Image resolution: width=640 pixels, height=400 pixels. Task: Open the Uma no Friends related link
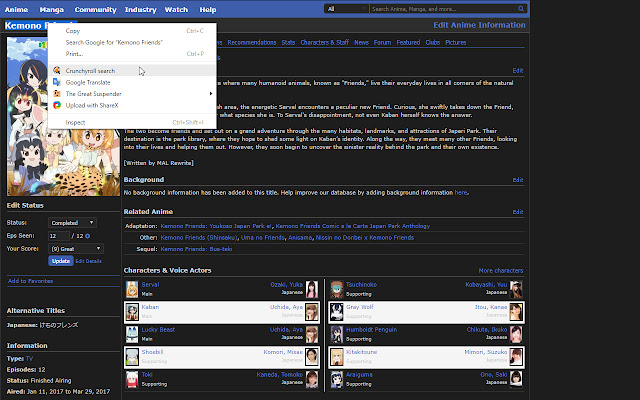click(x=262, y=238)
